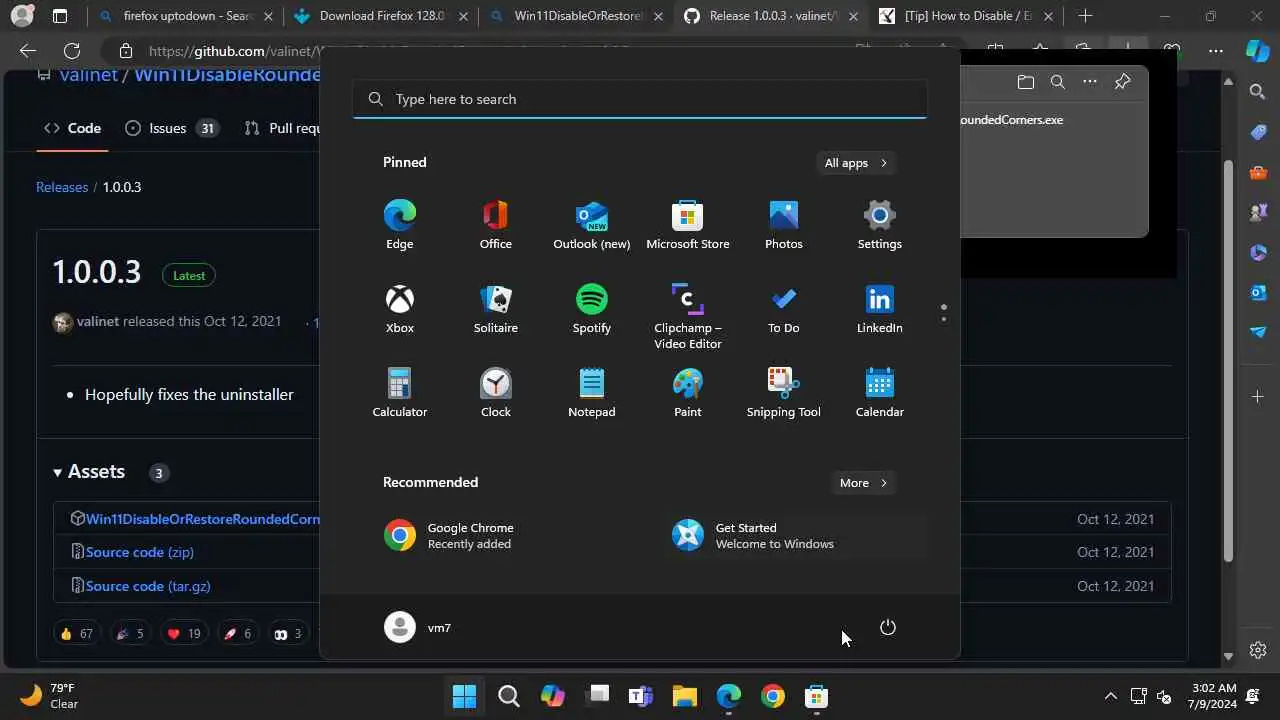Pin the downloads popup
Viewport: 1280px width, 720px height.
click(x=1122, y=82)
